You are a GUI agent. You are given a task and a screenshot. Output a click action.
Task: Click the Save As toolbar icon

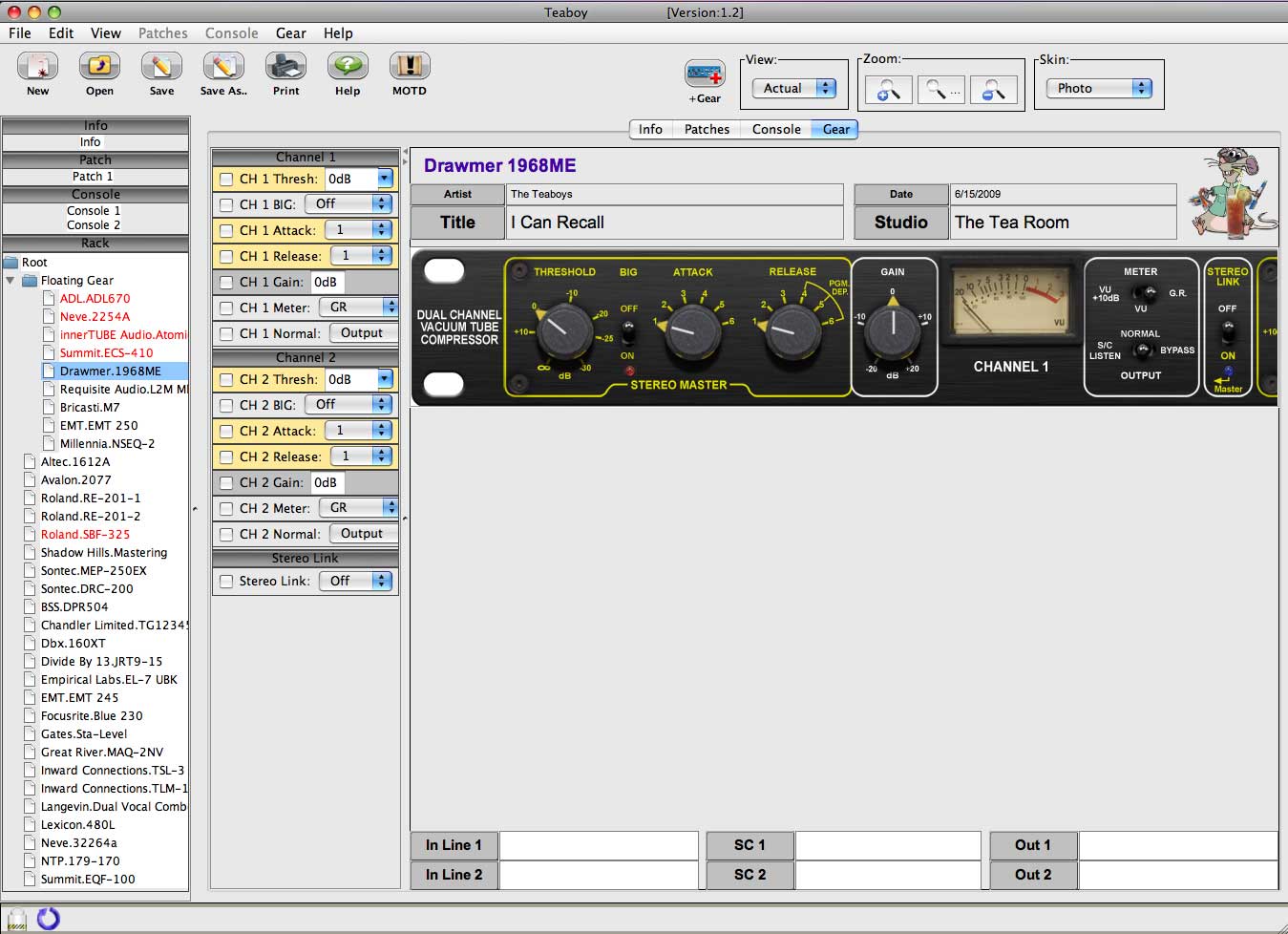[x=223, y=67]
